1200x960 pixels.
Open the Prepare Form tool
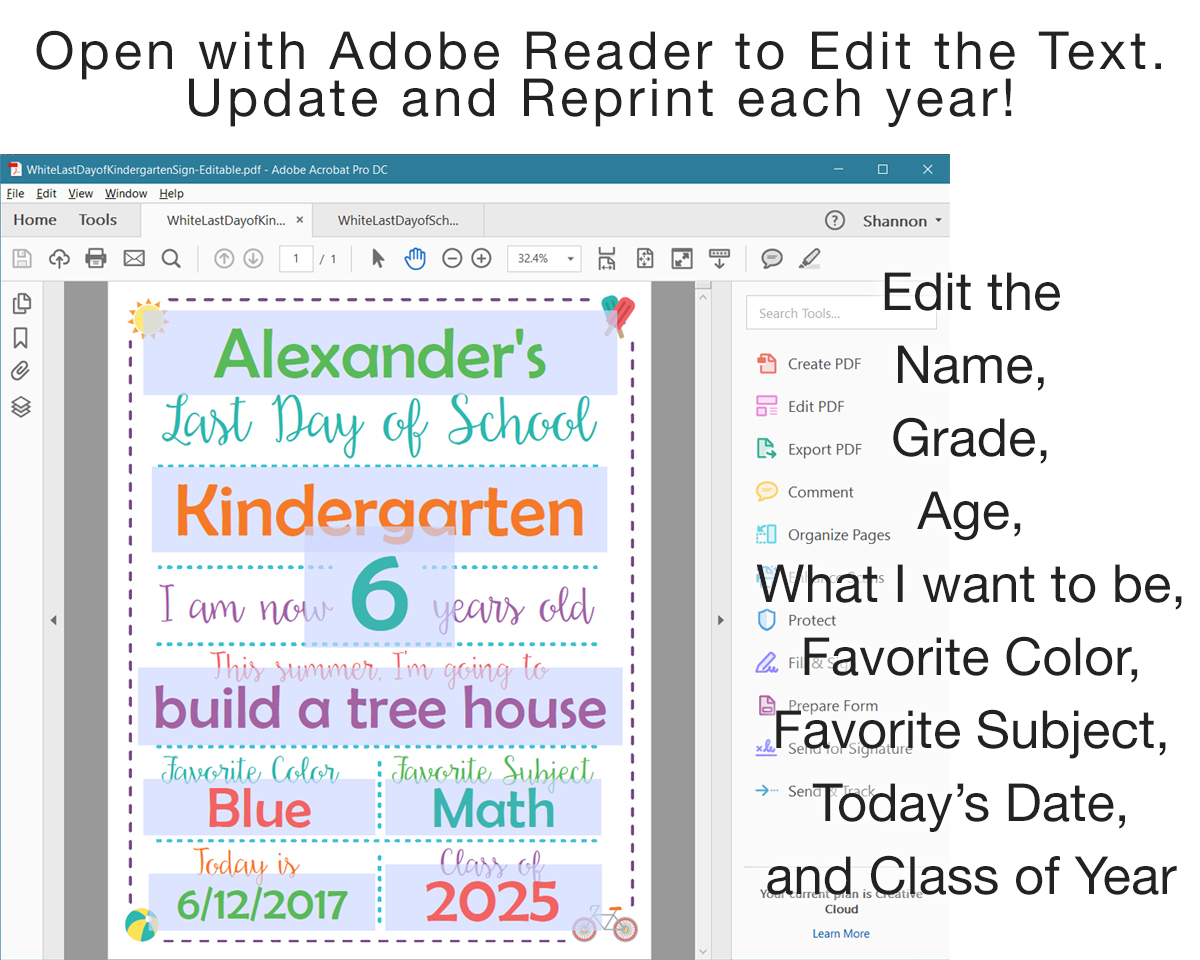pyautogui.click(x=817, y=705)
